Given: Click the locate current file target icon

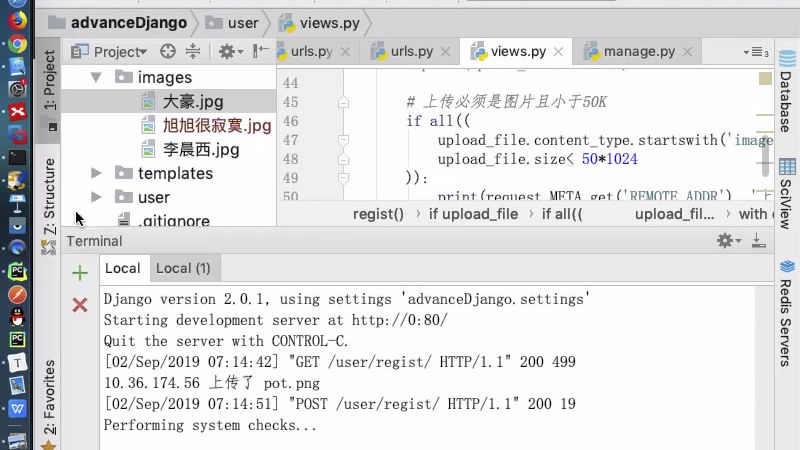Looking at the screenshot, I should click(168, 51).
